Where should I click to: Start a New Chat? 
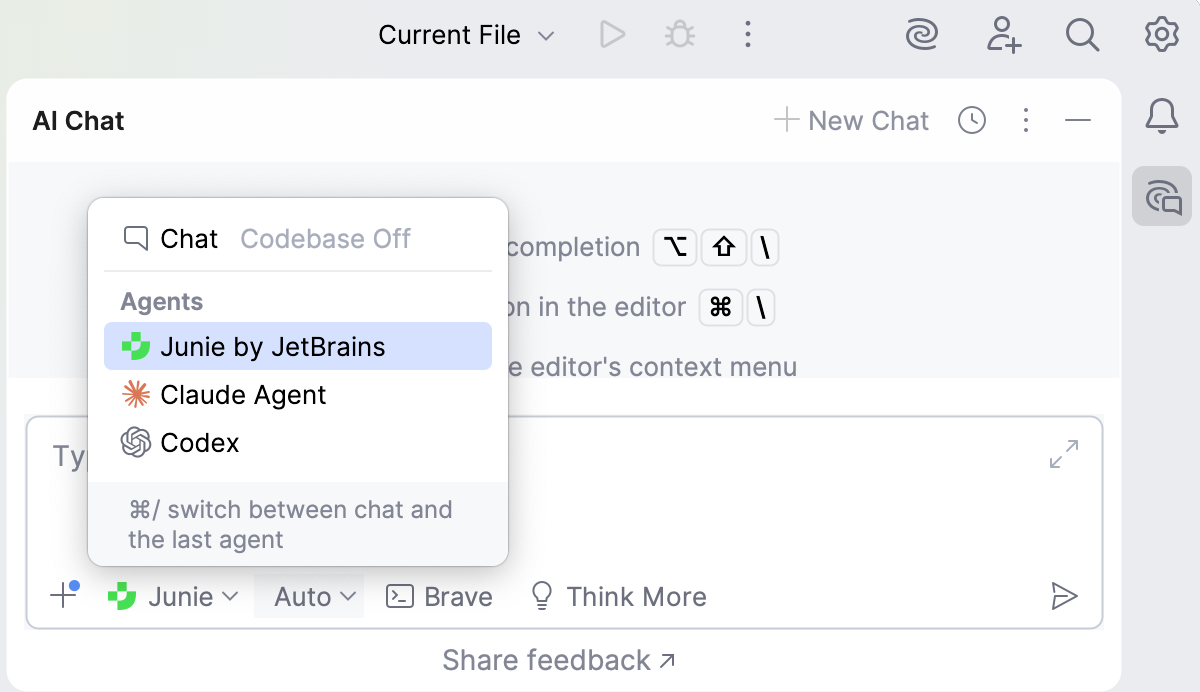pyautogui.click(x=852, y=121)
